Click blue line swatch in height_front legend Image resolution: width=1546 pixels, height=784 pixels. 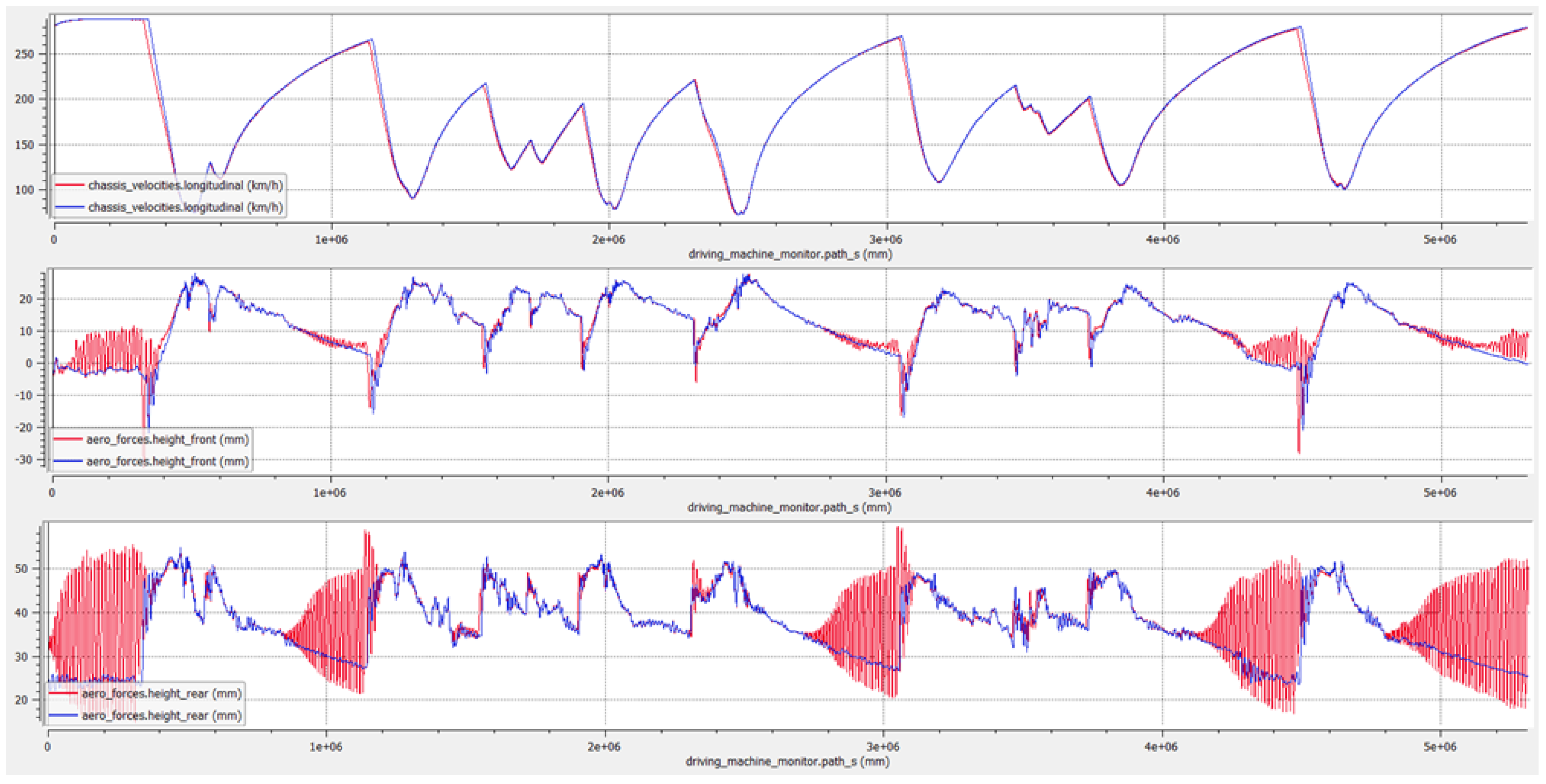click(67, 461)
